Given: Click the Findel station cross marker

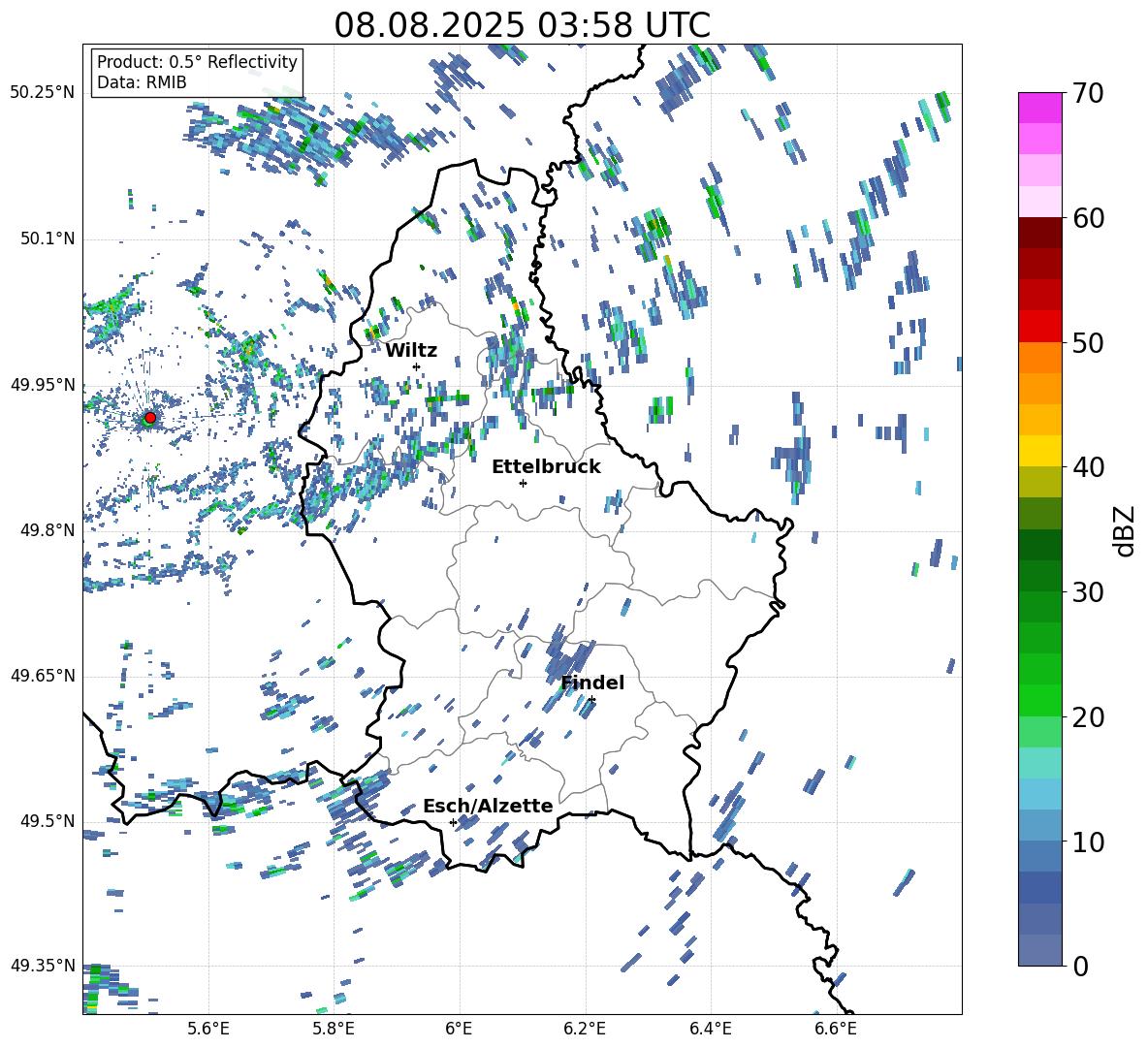Looking at the screenshot, I should point(591,700).
